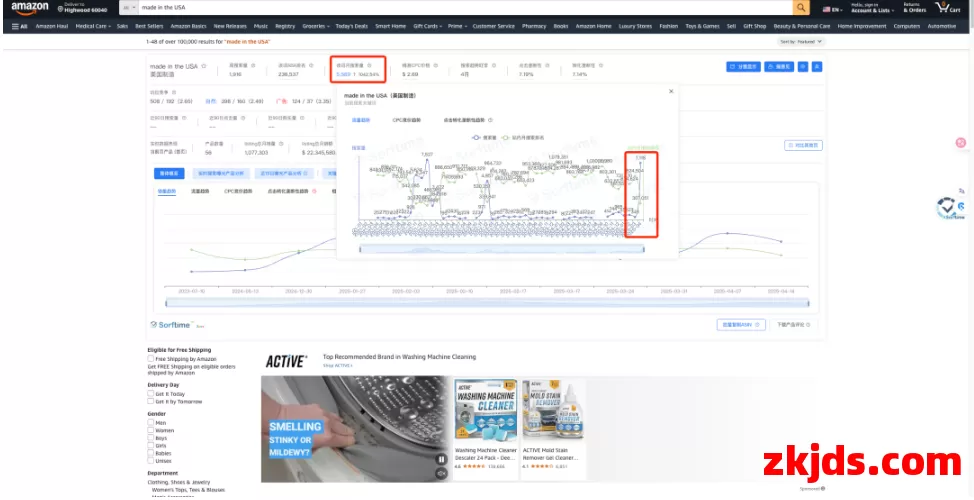Click the Washing Machine Cleaner product image
974x500 pixels.
[486, 410]
